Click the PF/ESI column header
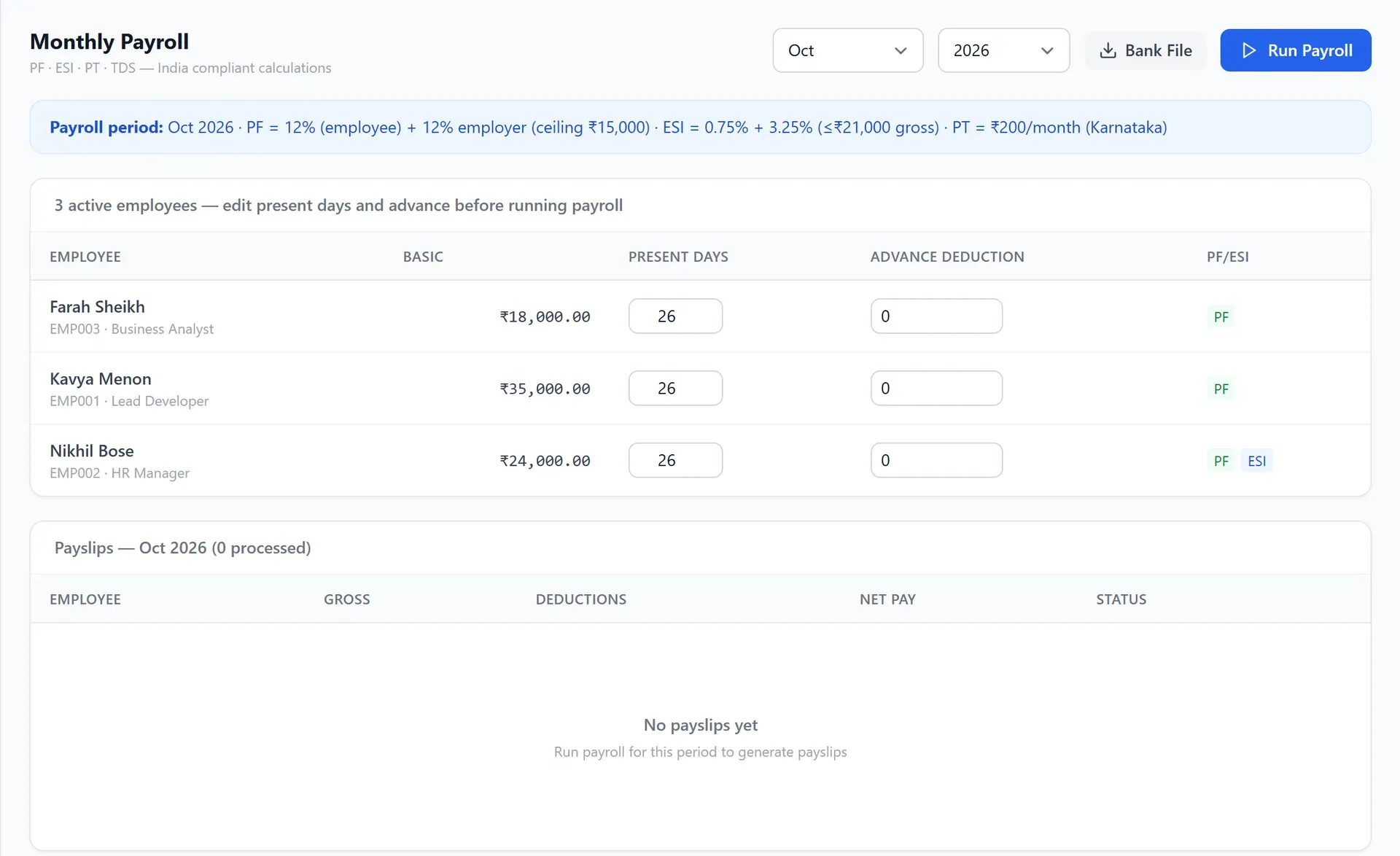This screenshot has height=856, width=1400. tap(1227, 257)
